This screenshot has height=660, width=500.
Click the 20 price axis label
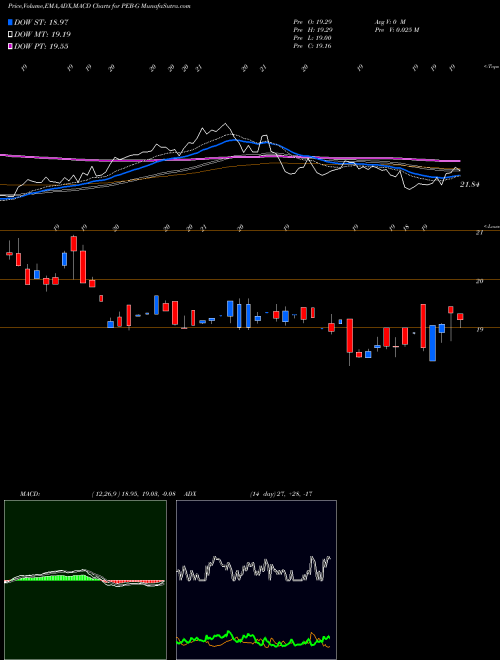pyautogui.click(x=479, y=281)
